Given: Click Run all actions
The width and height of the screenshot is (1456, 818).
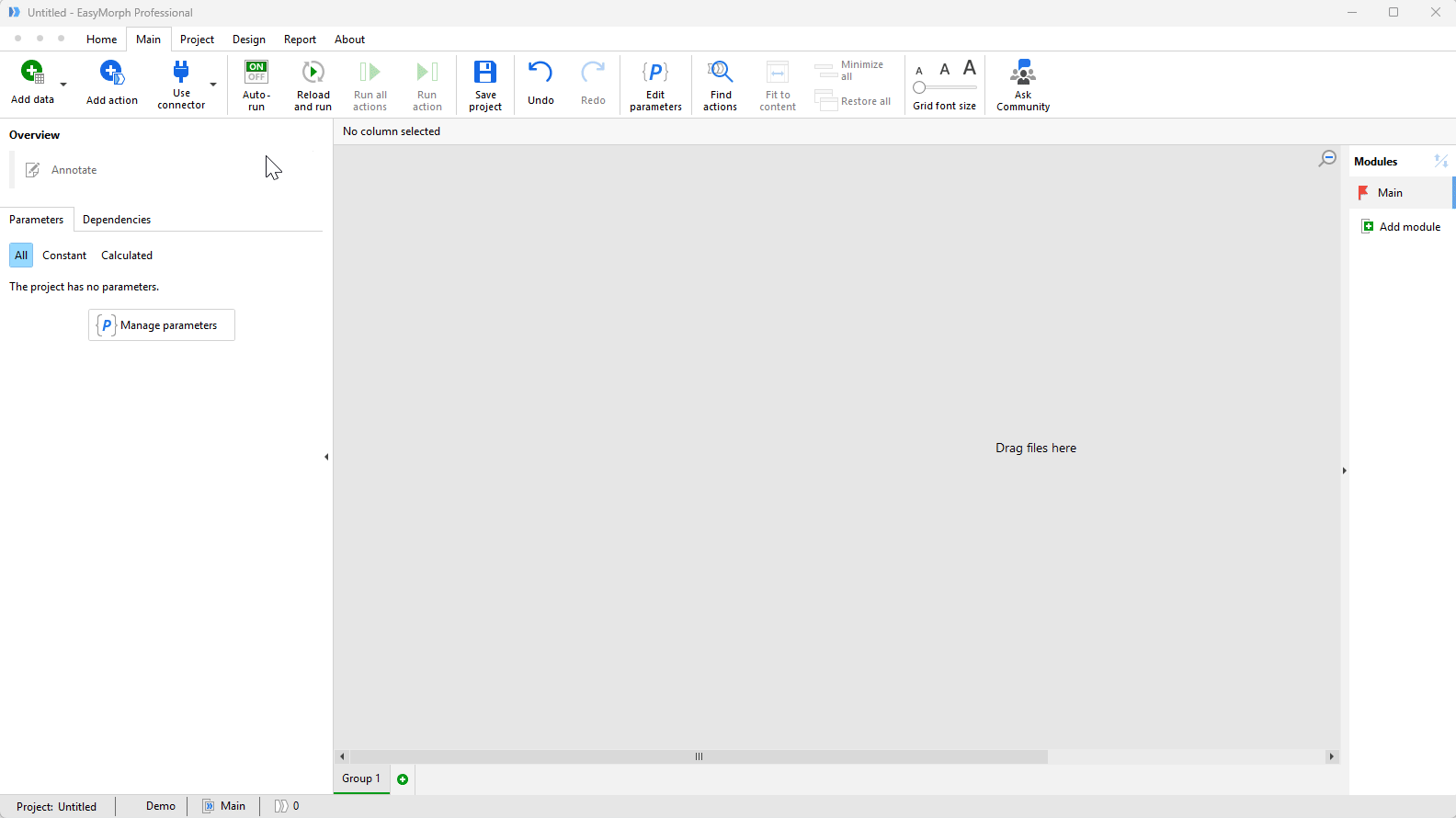Looking at the screenshot, I should 370,85.
